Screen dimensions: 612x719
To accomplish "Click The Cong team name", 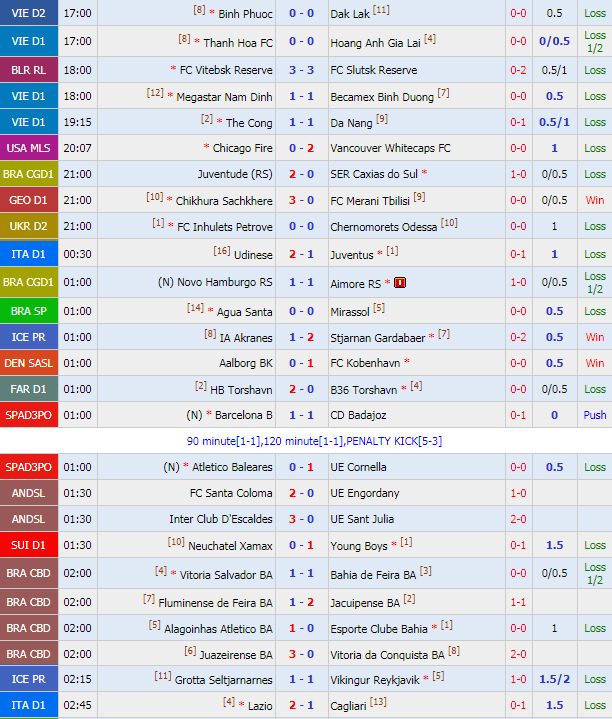I will click(x=249, y=123).
